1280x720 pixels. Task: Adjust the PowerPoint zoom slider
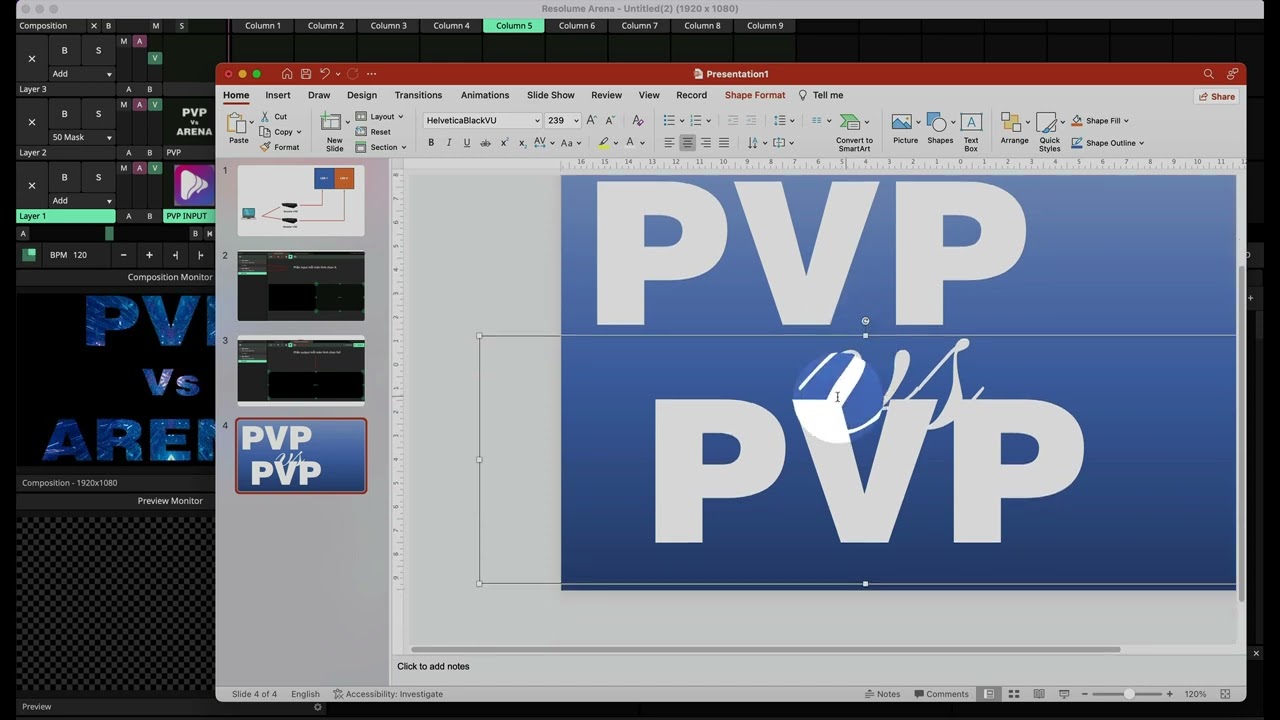coord(1127,694)
